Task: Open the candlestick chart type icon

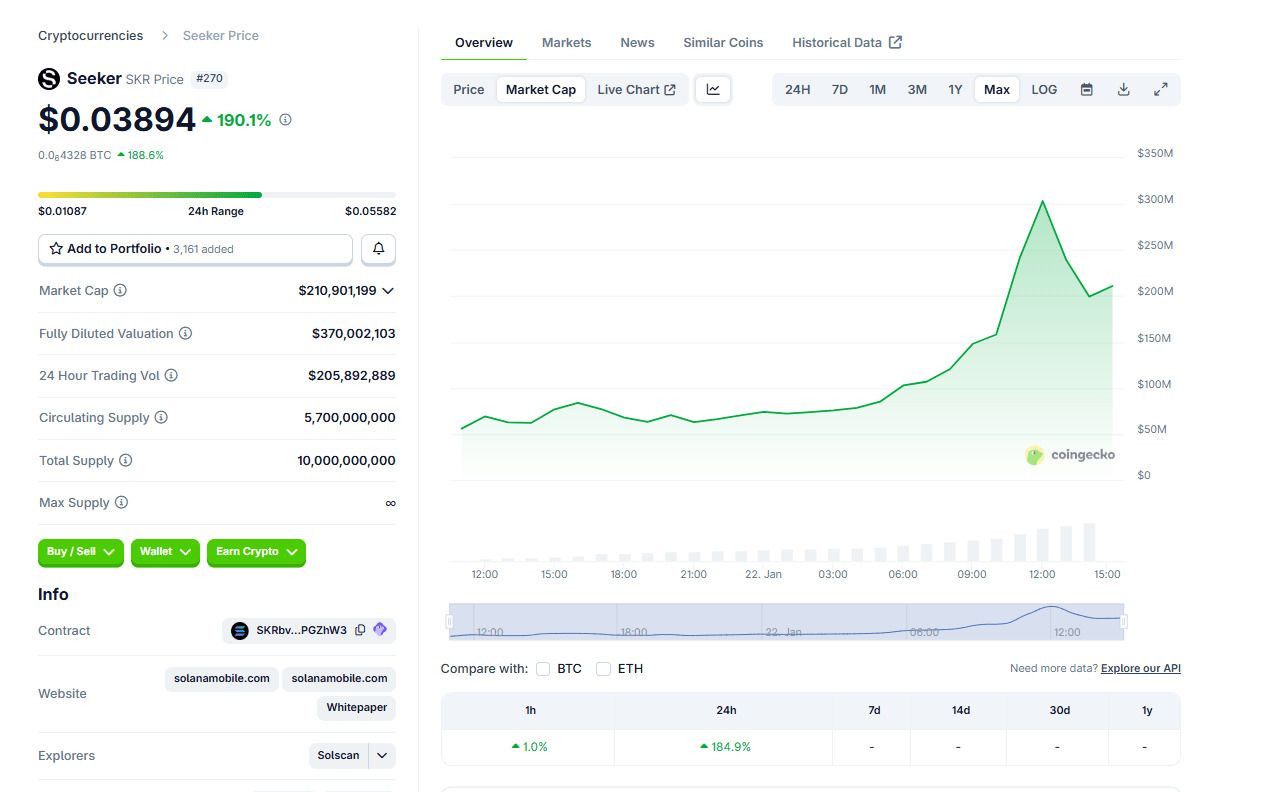Action: [x=713, y=89]
